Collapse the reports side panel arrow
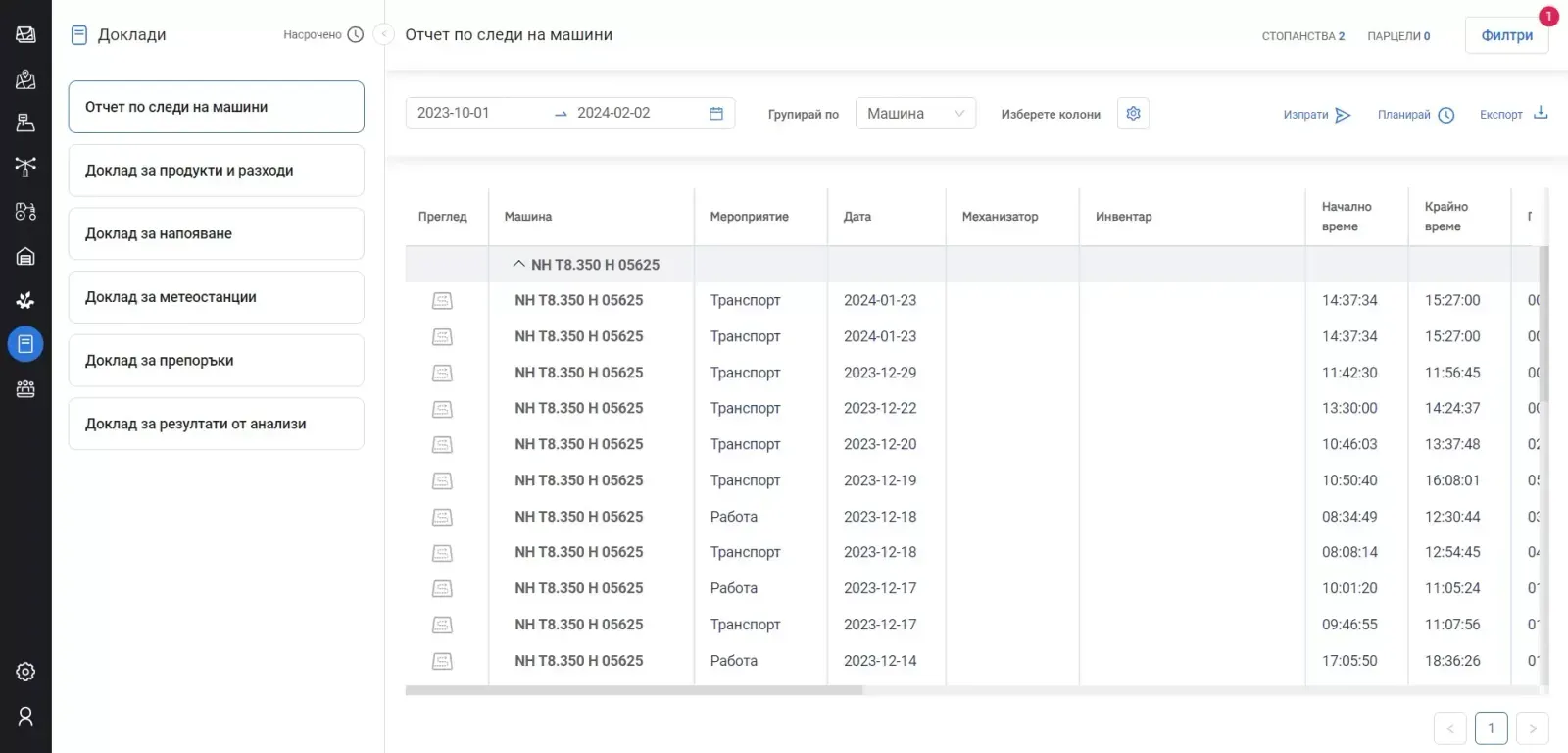The height and width of the screenshot is (753, 1568). tap(384, 34)
